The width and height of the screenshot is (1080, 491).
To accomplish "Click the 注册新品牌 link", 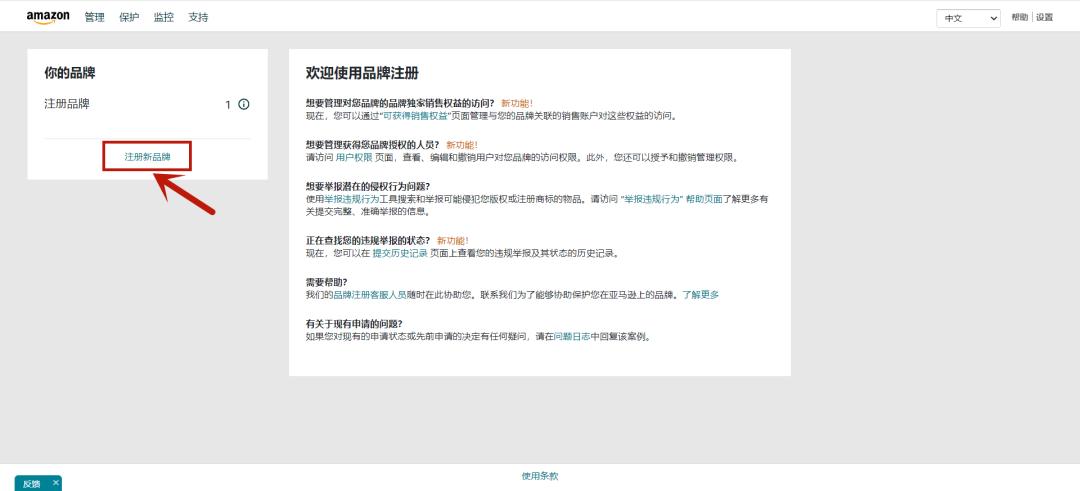I will pos(147,157).
